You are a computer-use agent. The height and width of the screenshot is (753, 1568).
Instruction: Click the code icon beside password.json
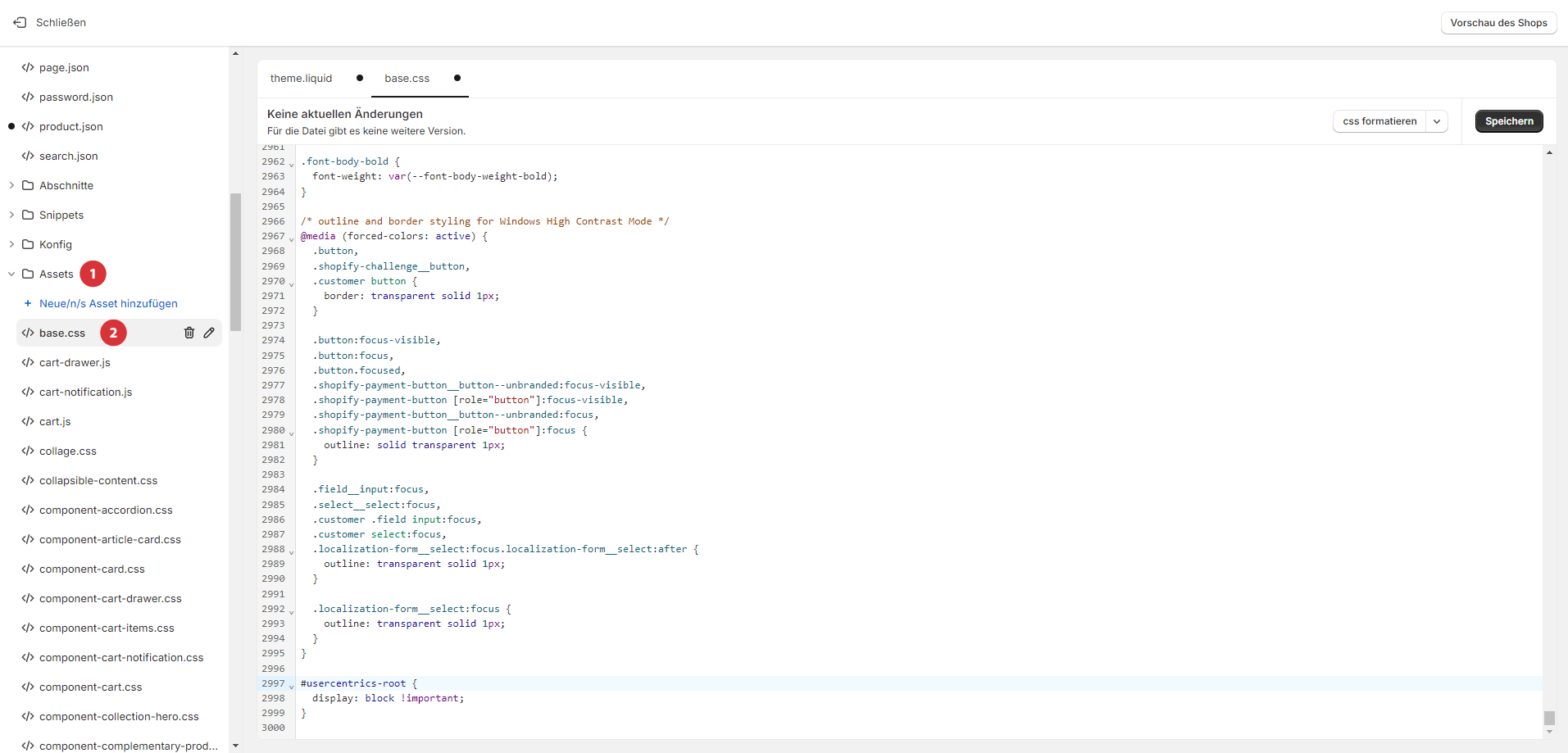pyautogui.click(x=28, y=97)
